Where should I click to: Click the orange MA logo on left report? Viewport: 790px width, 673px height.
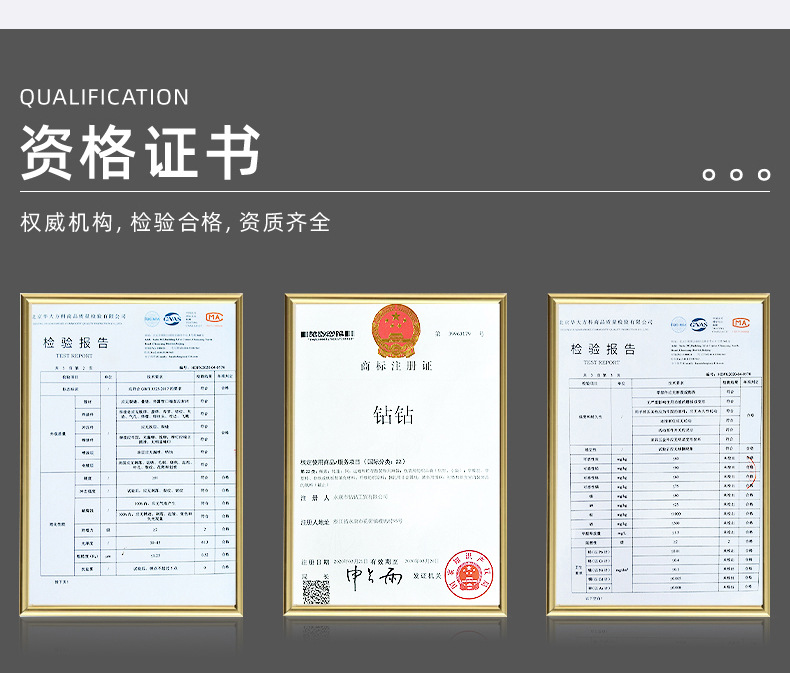pyautogui.click(x=214, y=317)
